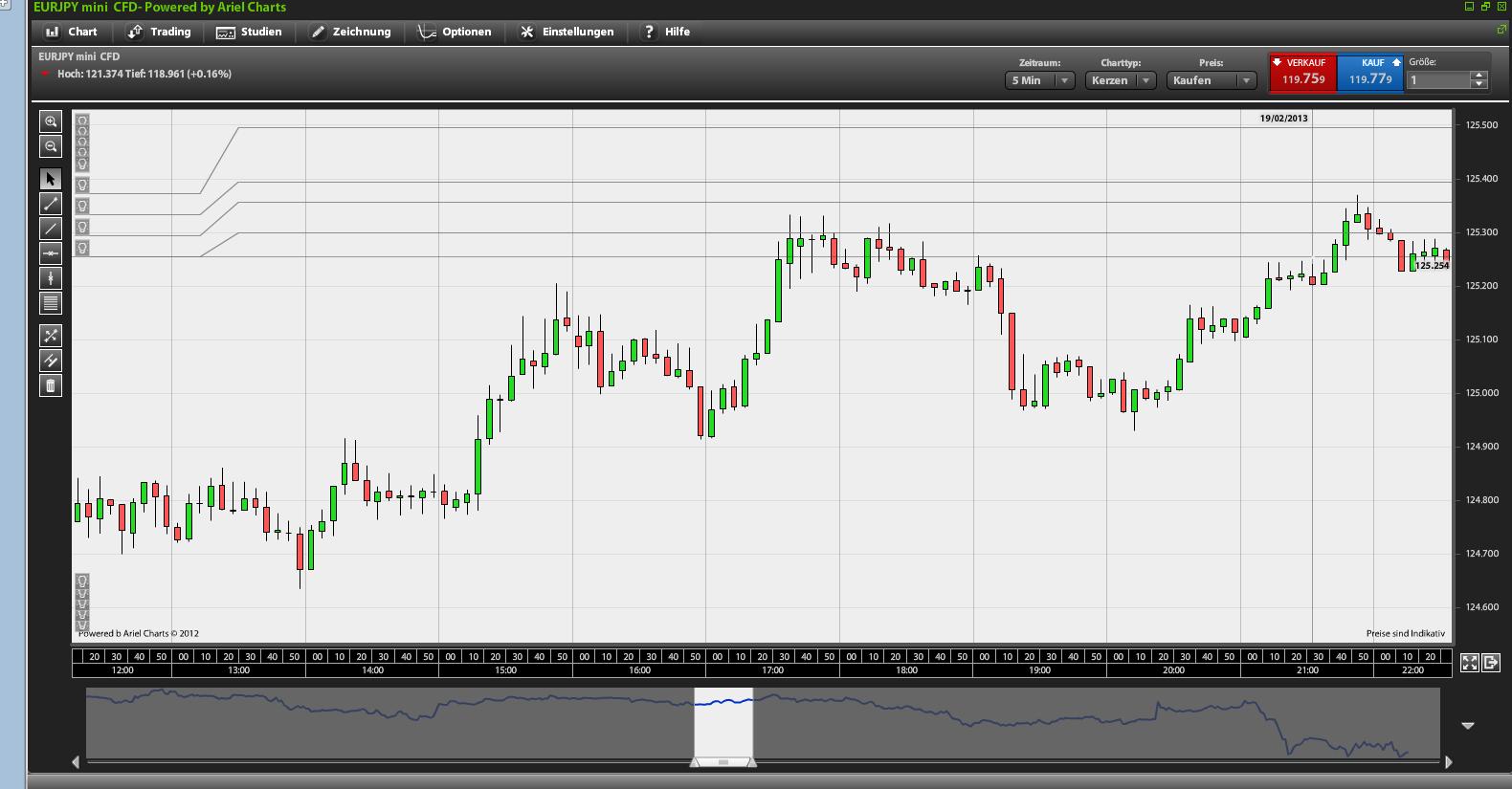The width and height of the screenshot is (1512, 789).
Task: Click the red VERKAUF sell button
Action: pos(1302,74)
